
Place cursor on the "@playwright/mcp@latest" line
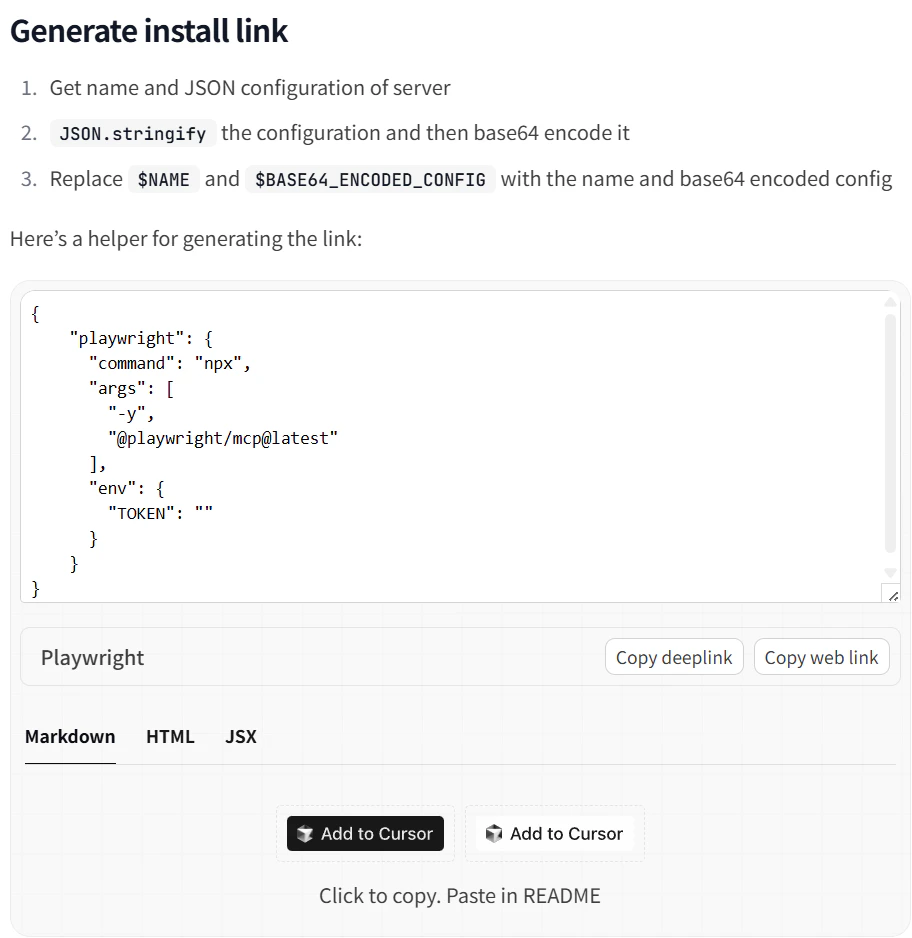tap(223, 438)
